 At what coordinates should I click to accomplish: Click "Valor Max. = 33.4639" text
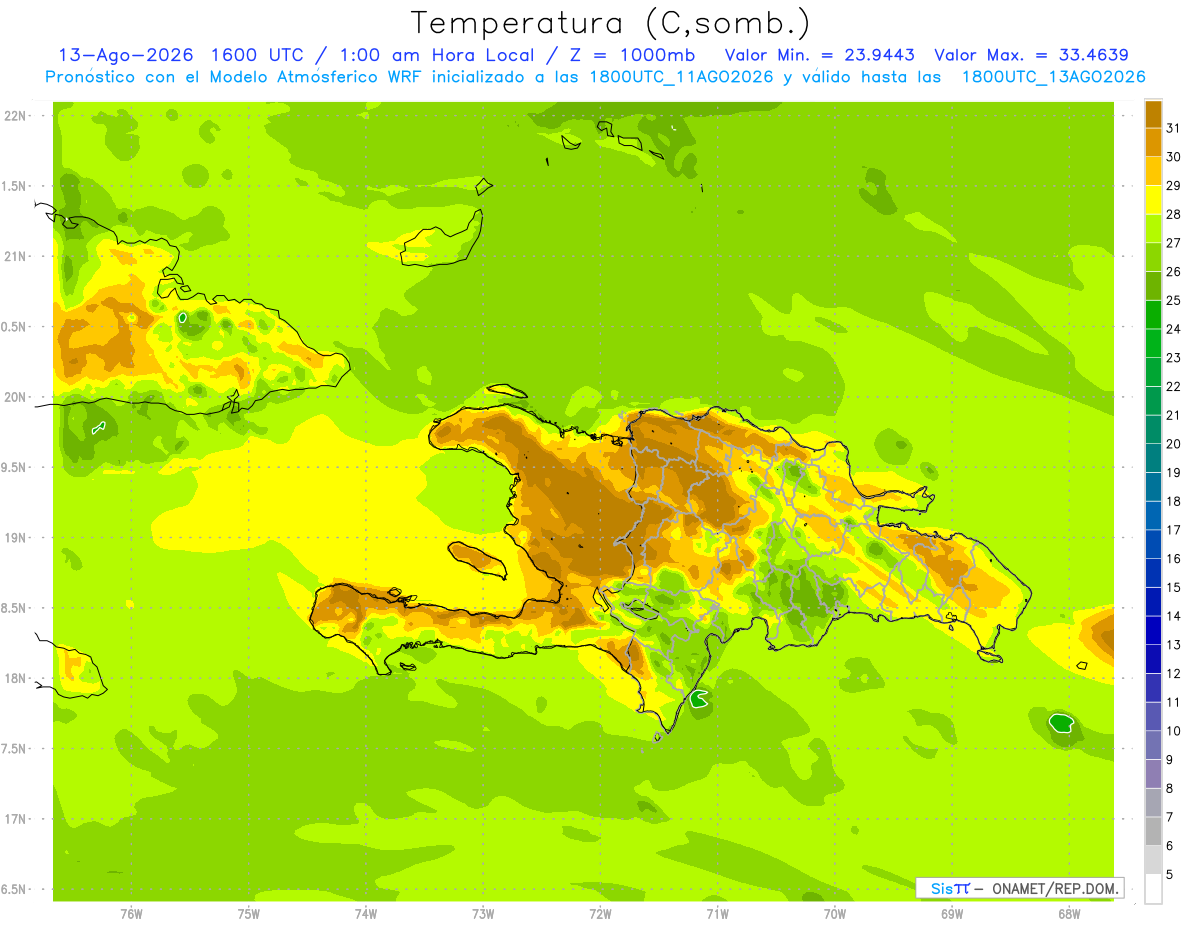click(x=1031, y=55)
